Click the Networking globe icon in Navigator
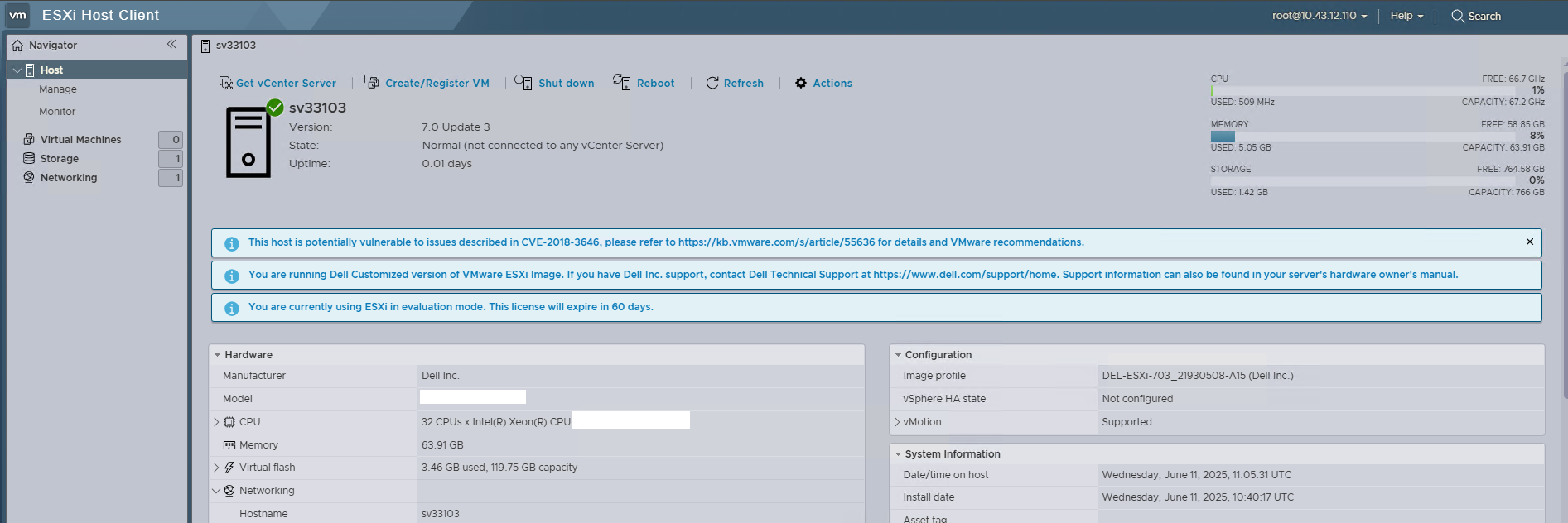 click(29, 177)
